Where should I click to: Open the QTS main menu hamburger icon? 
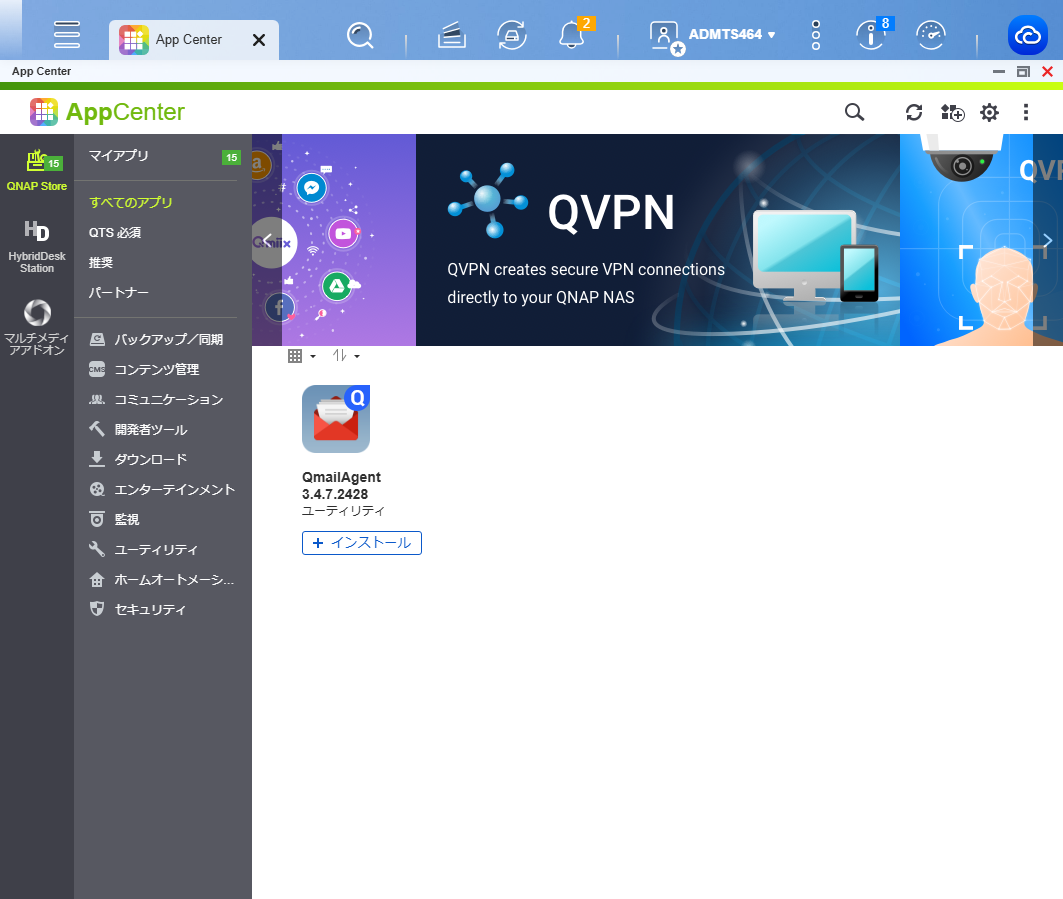point(66,35)
